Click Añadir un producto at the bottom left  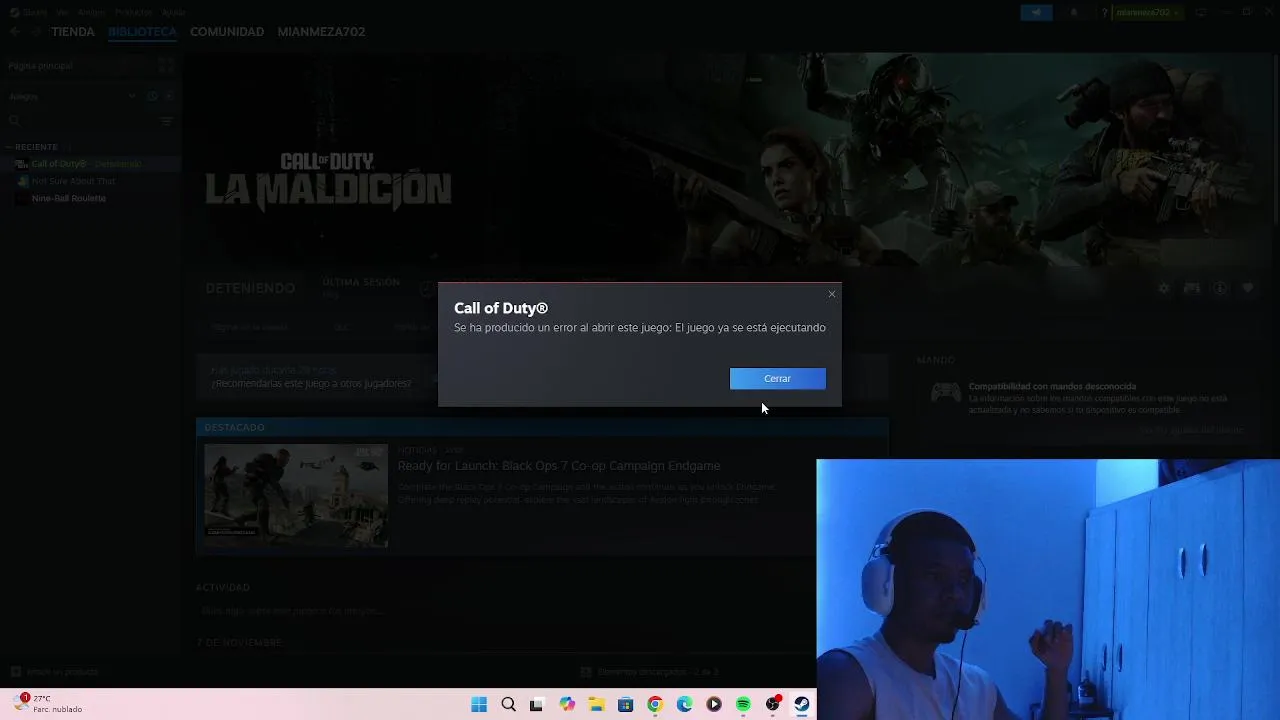pyautogui.click(x=55, y=672)
